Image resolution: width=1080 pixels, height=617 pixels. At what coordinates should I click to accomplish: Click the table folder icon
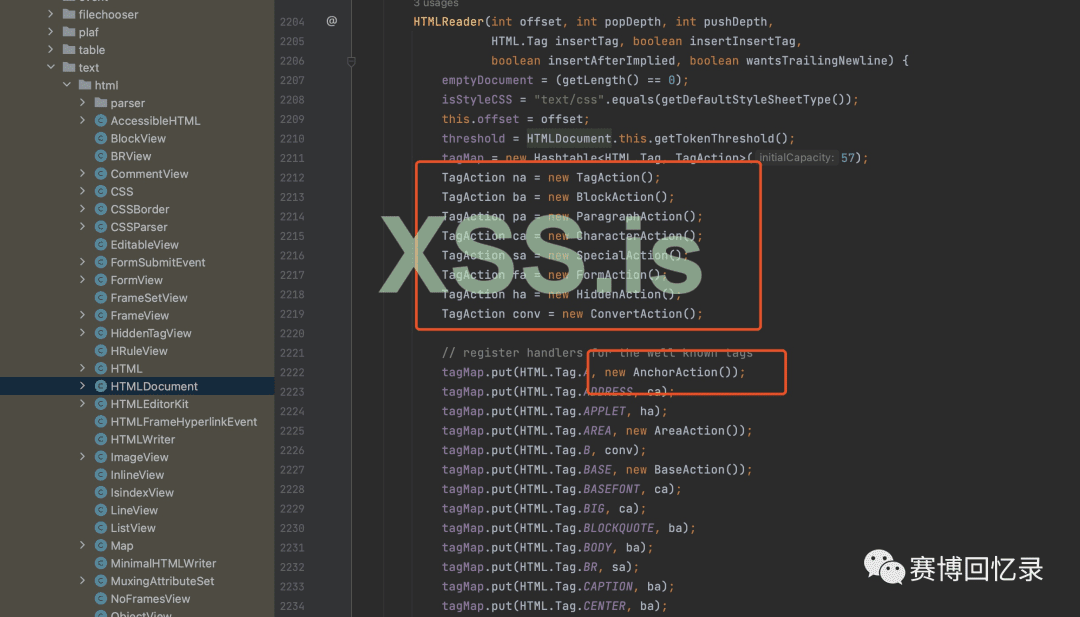click(68, 50)
